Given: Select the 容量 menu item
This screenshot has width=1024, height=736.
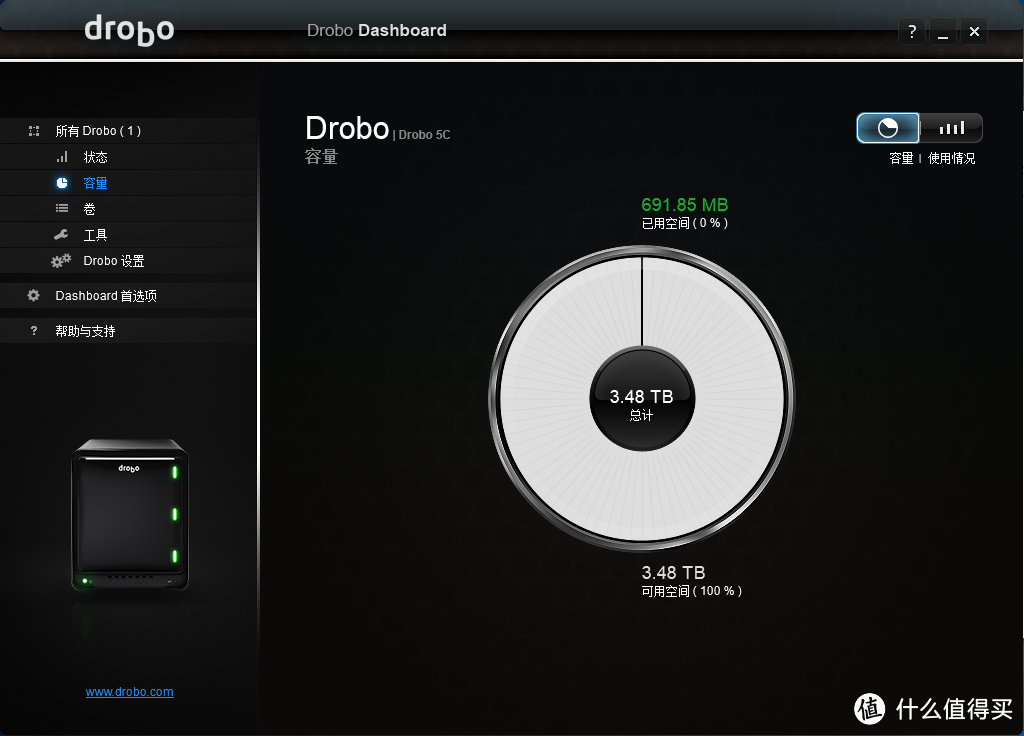Looking at the screenshot, I should (x=129, y=183).
